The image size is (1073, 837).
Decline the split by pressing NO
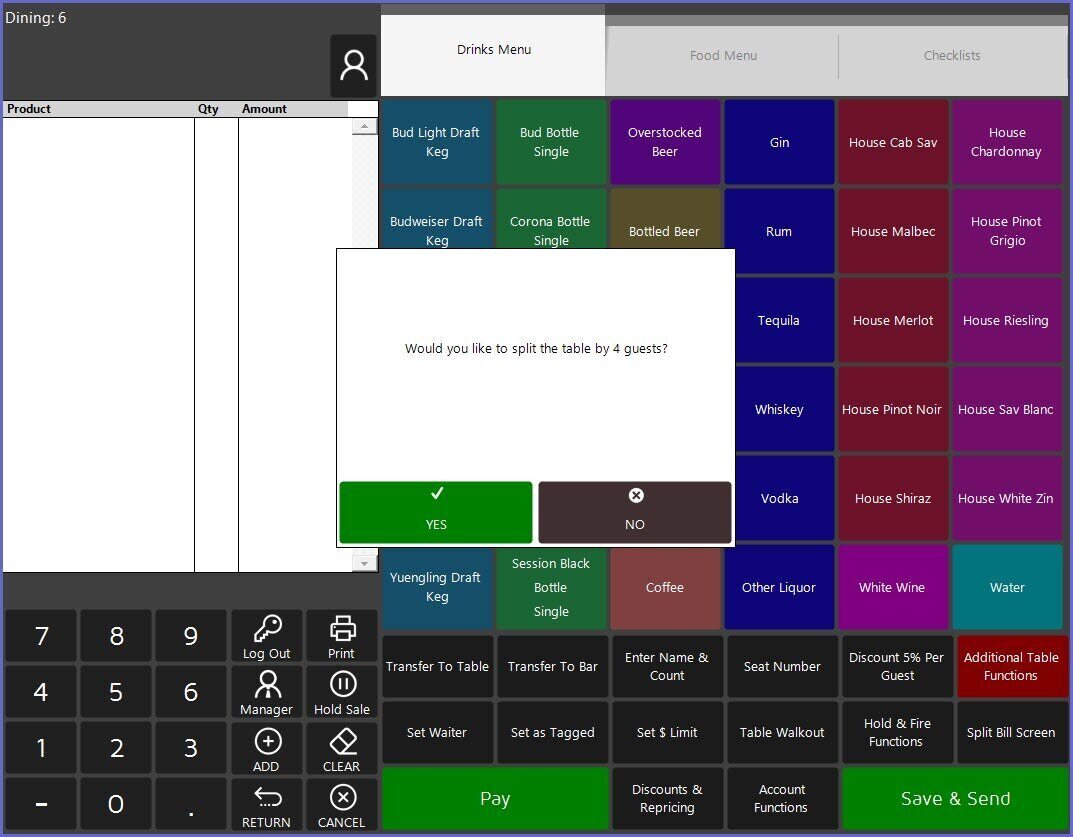click(x=635, y=512)
